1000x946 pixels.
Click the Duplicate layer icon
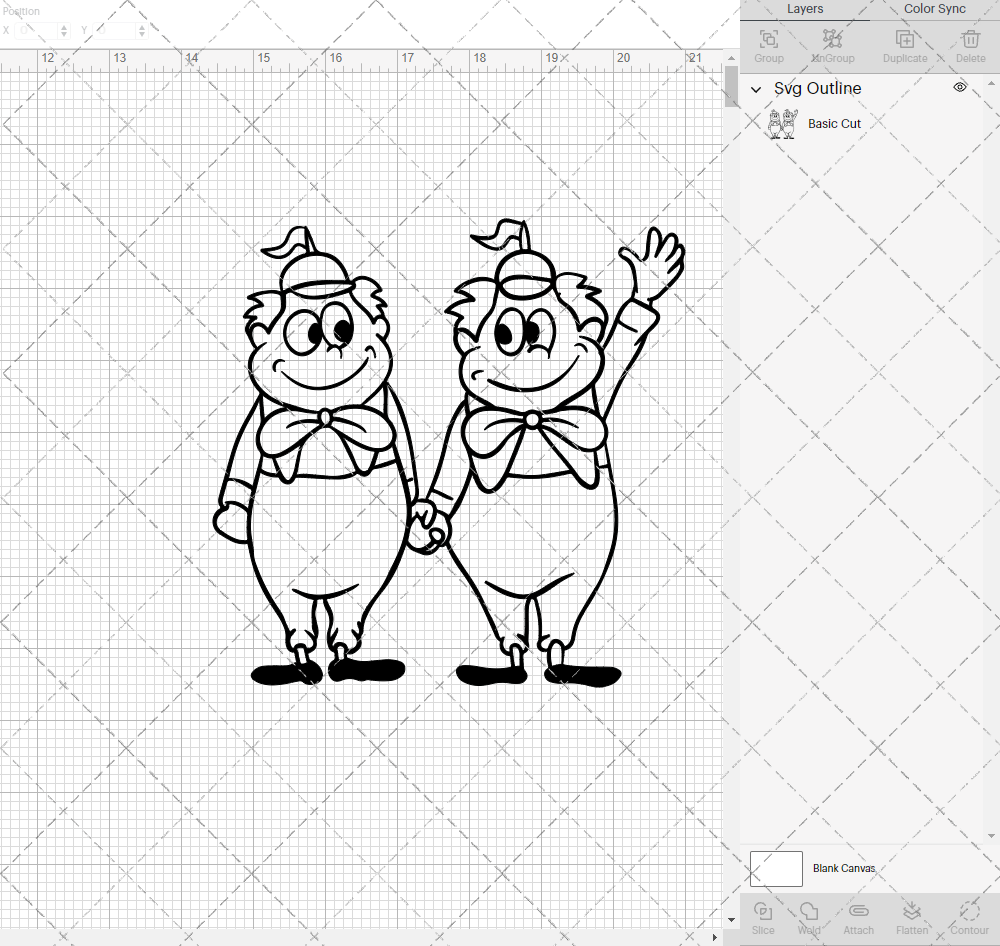tap(905, 40)
